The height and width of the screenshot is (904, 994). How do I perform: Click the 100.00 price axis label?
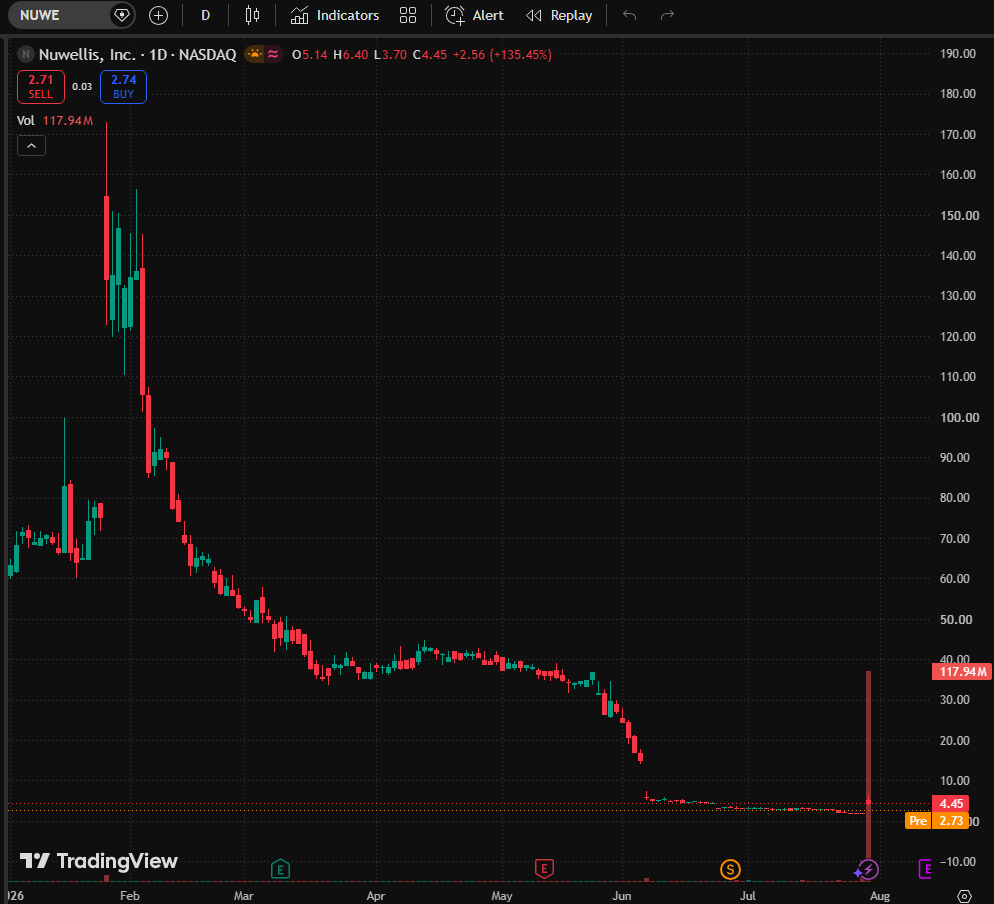point(958,417)
